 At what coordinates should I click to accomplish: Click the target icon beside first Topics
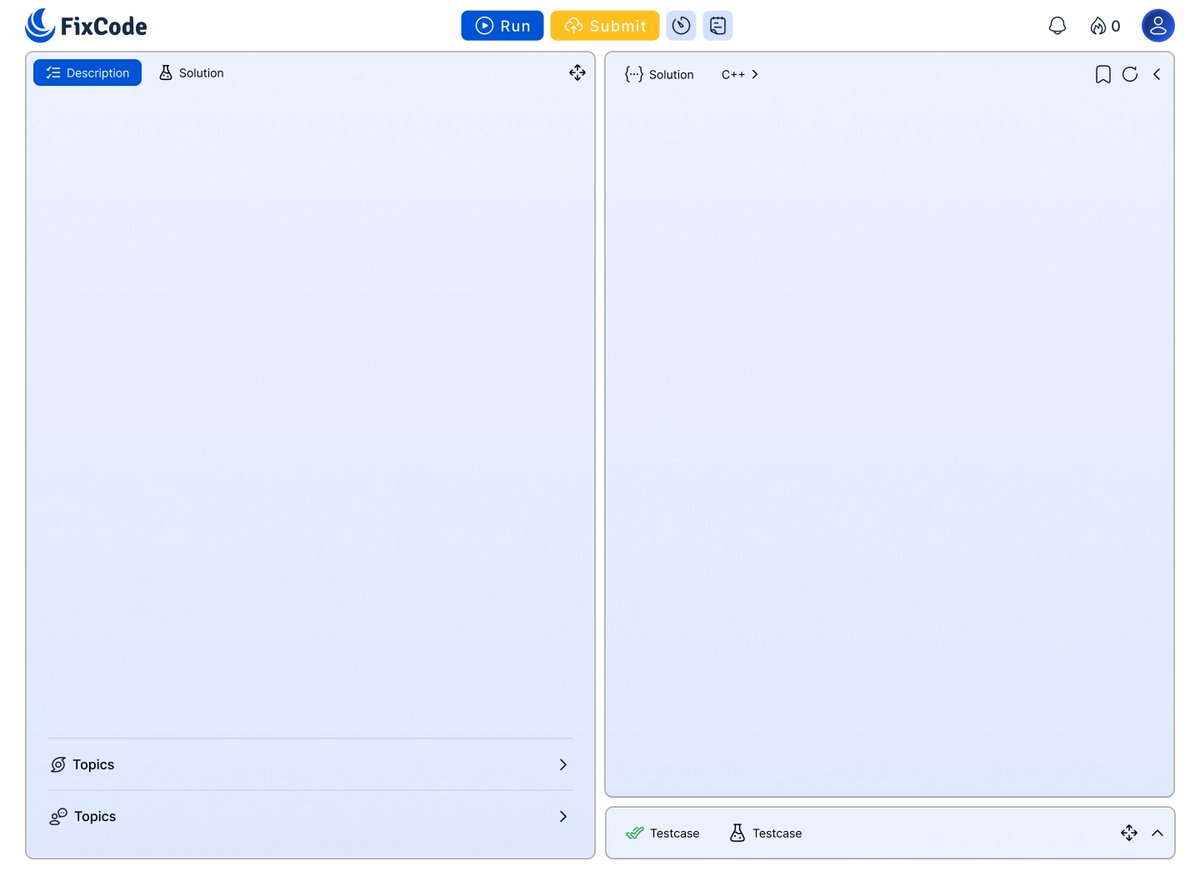click(58, 765)
